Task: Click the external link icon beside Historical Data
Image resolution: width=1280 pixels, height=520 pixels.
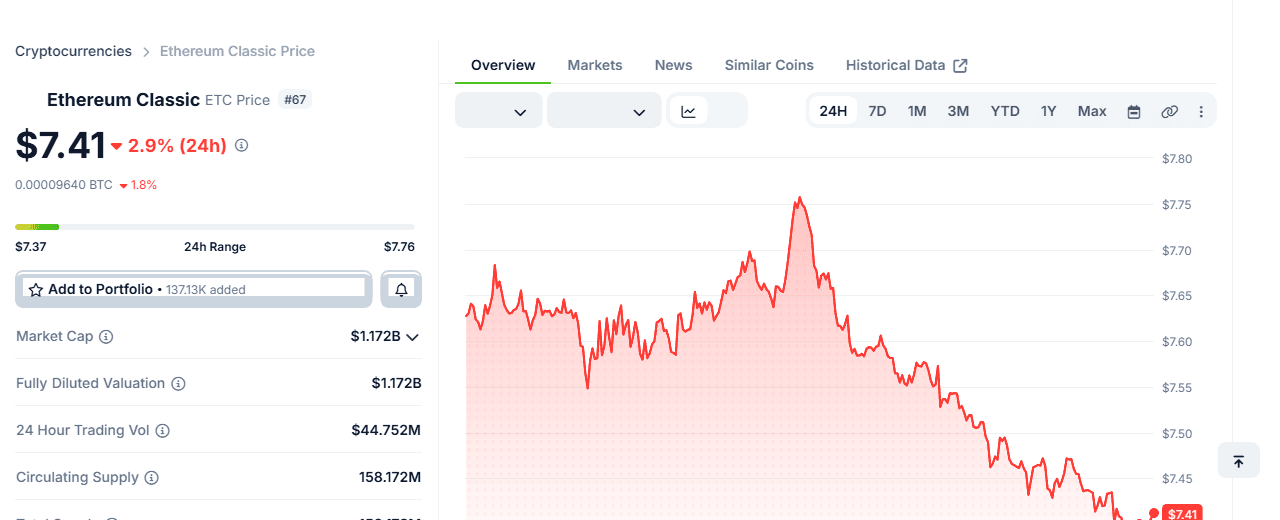Action: click(x=960, y=65)
